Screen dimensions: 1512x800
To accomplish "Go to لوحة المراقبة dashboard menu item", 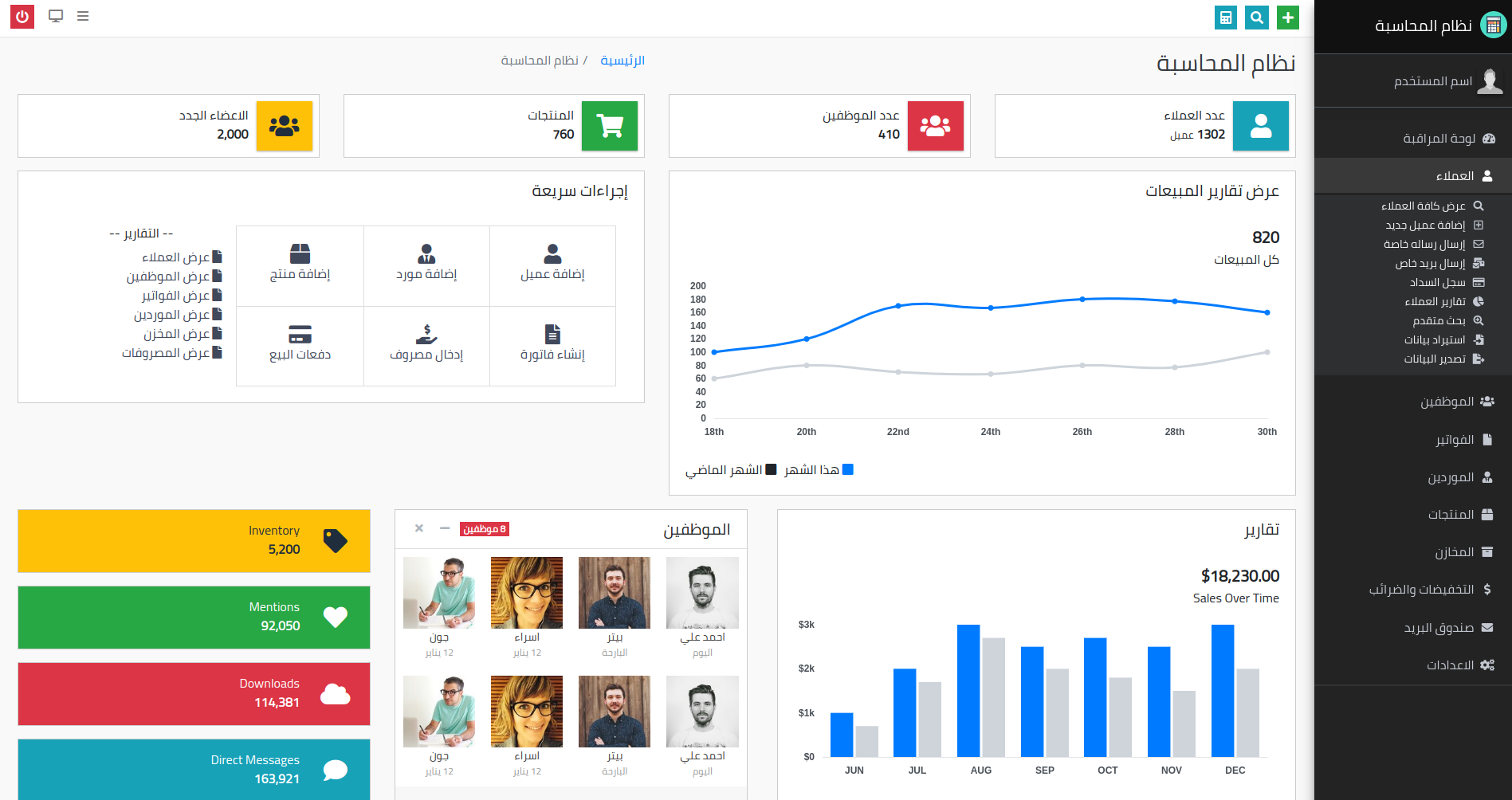I will [1413, 139].
